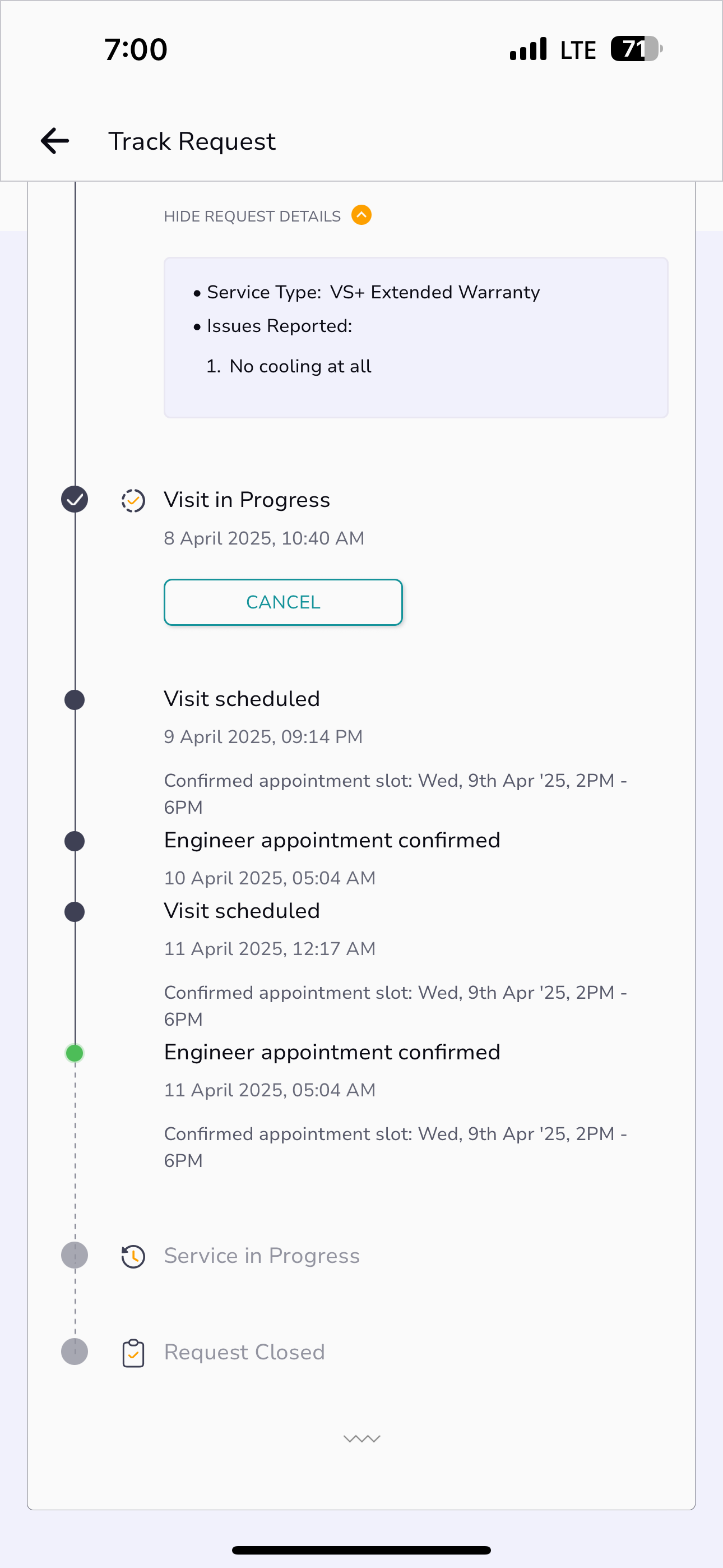Image resolution: width=723 pixels, height=1568 pixels.
Task: Tap the 11 April 12:17 Visit scheduled dot
Action: (74, 912)
